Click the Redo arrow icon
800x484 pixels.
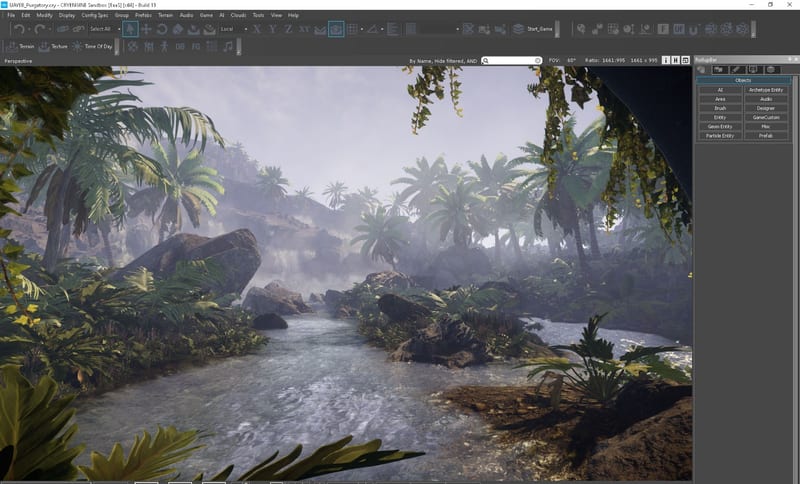click(x=39, y=29)
